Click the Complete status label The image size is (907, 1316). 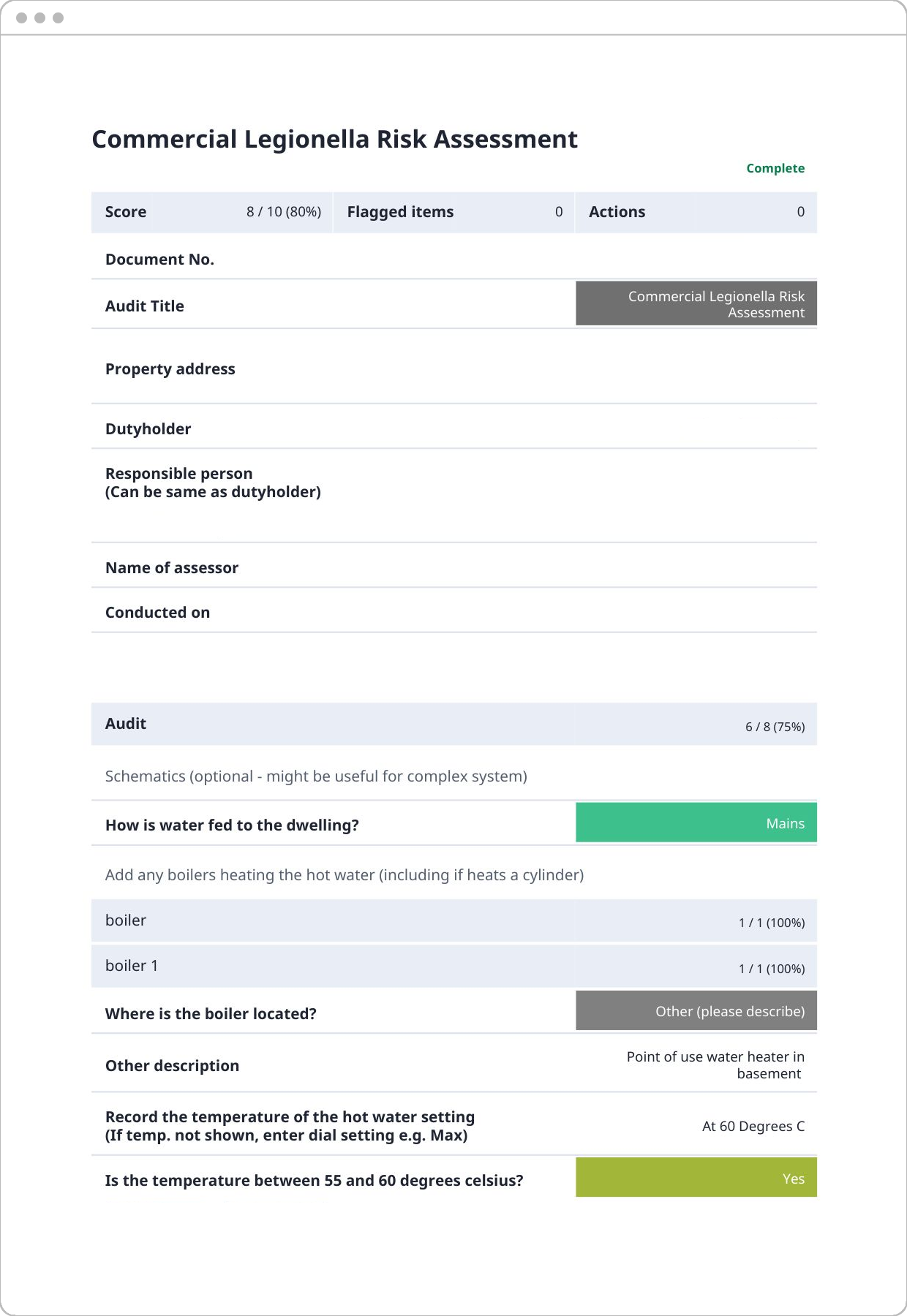pos(775,168)
